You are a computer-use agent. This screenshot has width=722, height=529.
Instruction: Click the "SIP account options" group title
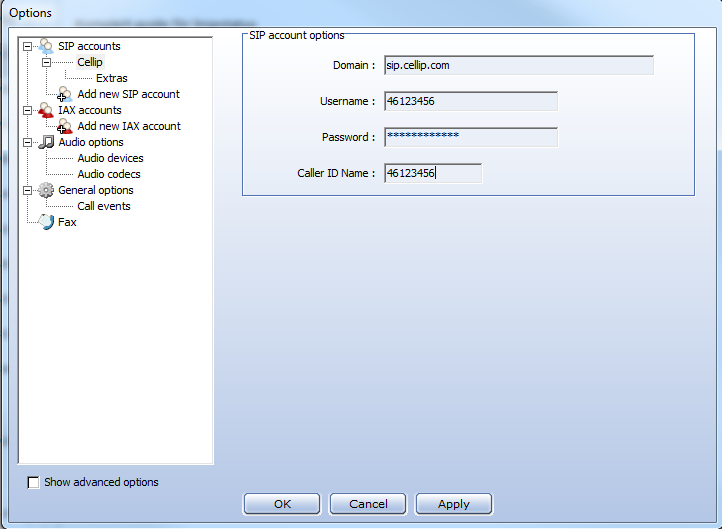click(x=297, y=35)
